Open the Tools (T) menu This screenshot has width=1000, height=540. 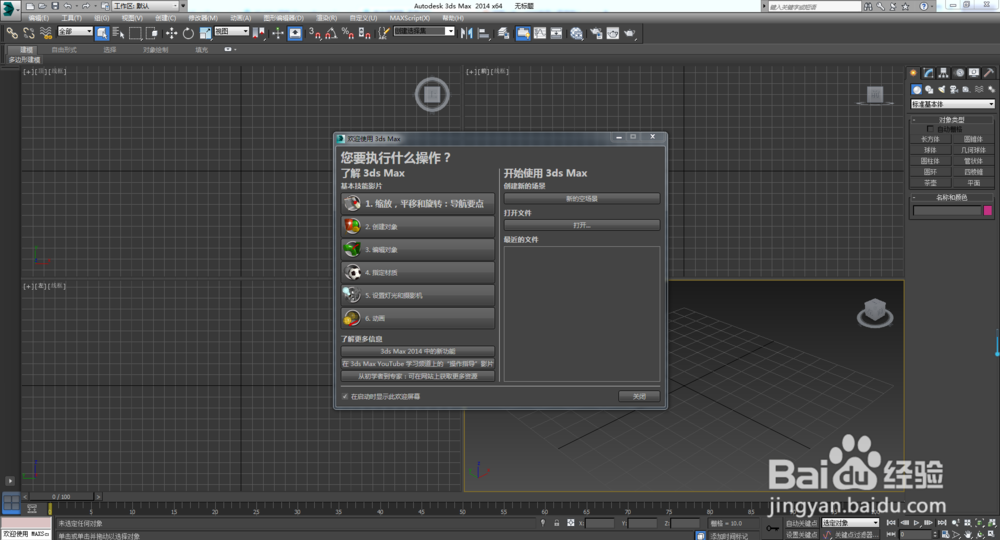[71, 18]
